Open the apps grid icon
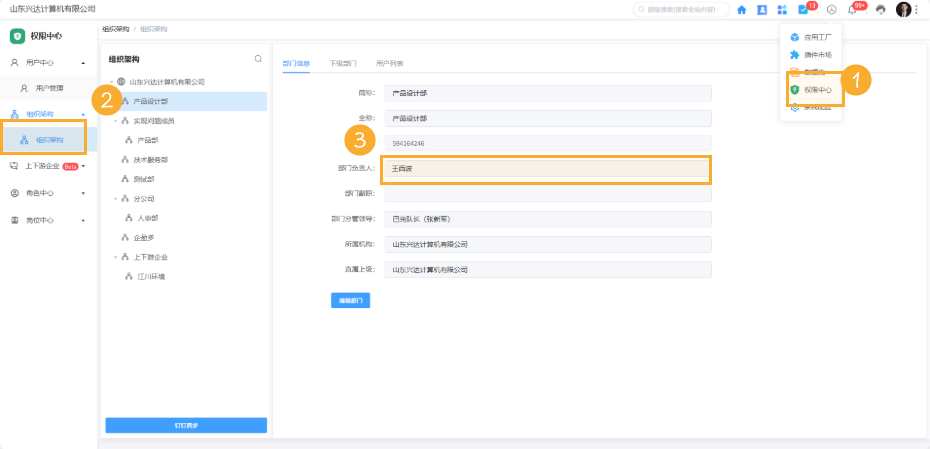This screenshot has height=449, width=930. pyautogui.click(x=782, y=10)
